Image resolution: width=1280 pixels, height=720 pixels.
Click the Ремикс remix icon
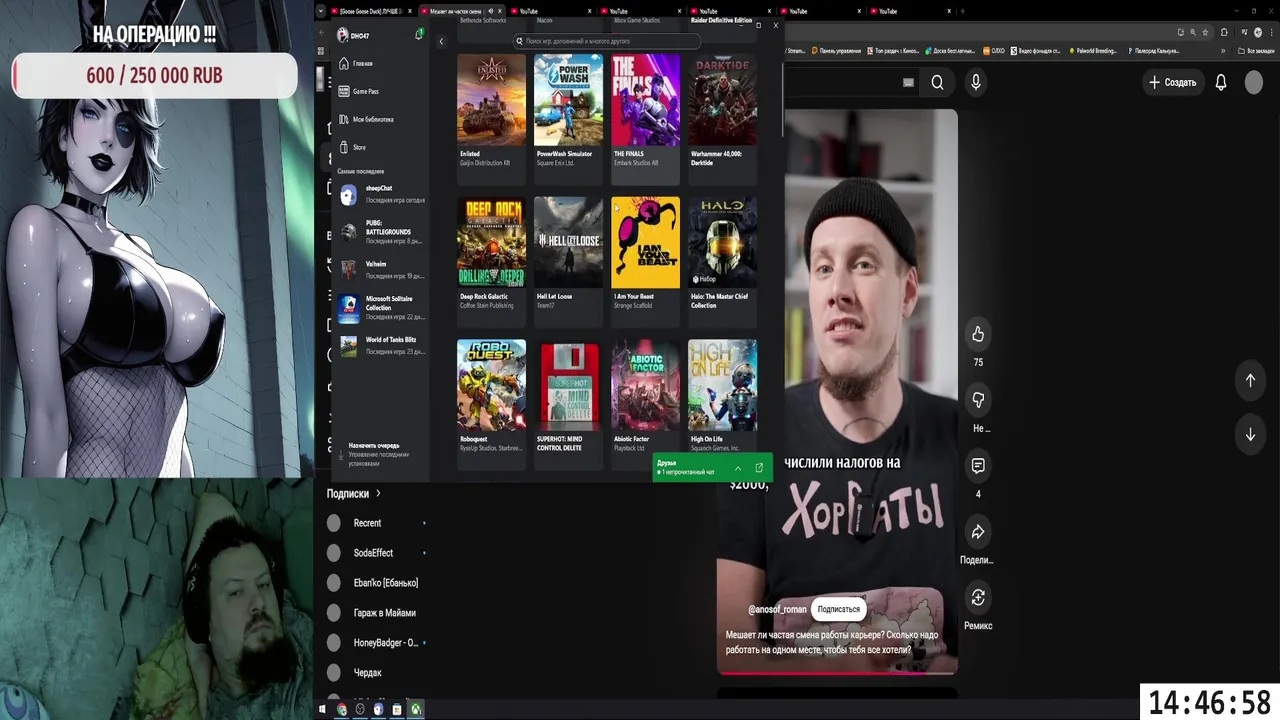(978, 598)
